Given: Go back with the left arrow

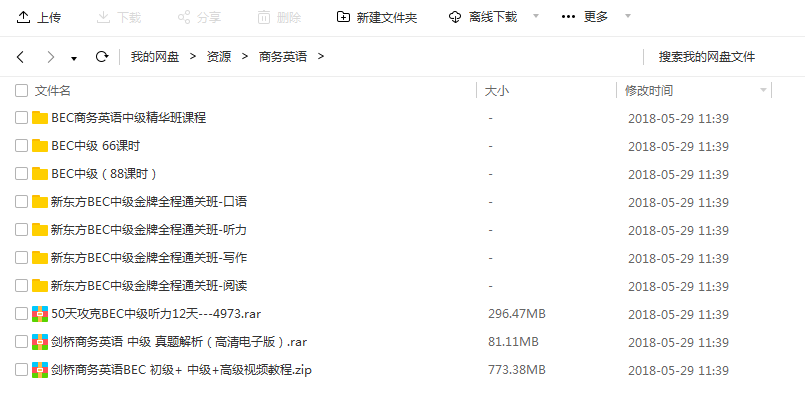Looking at the screenshot, I should (x=21, y=56).
